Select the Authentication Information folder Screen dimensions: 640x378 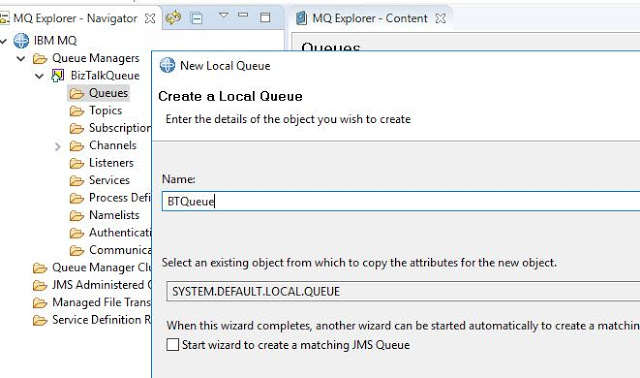click(120, 233)
